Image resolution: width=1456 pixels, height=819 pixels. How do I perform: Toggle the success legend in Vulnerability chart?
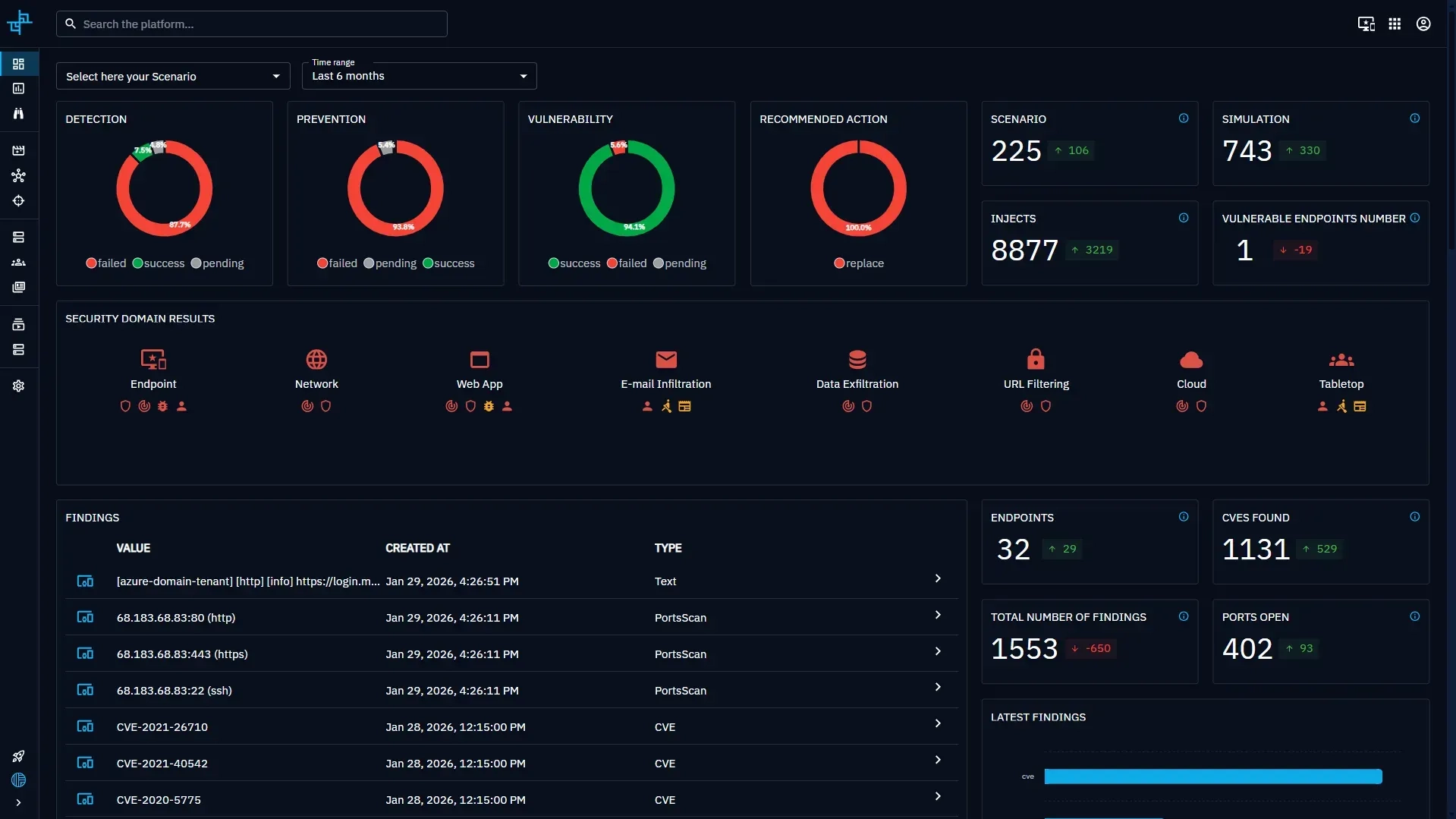point(574,263)
